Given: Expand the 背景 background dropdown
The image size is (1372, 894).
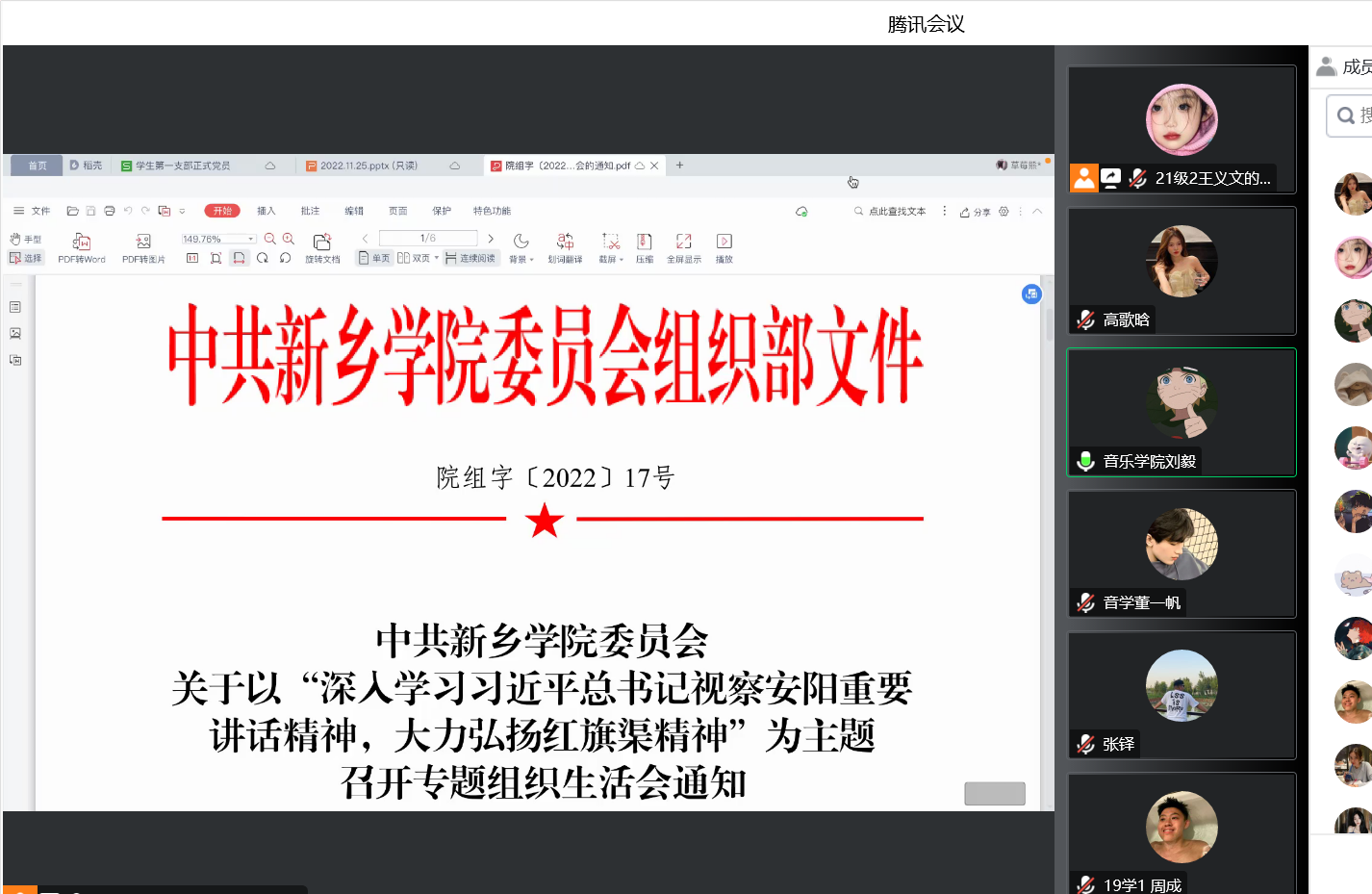Looking at the screenshot, I should coord(531,260).
